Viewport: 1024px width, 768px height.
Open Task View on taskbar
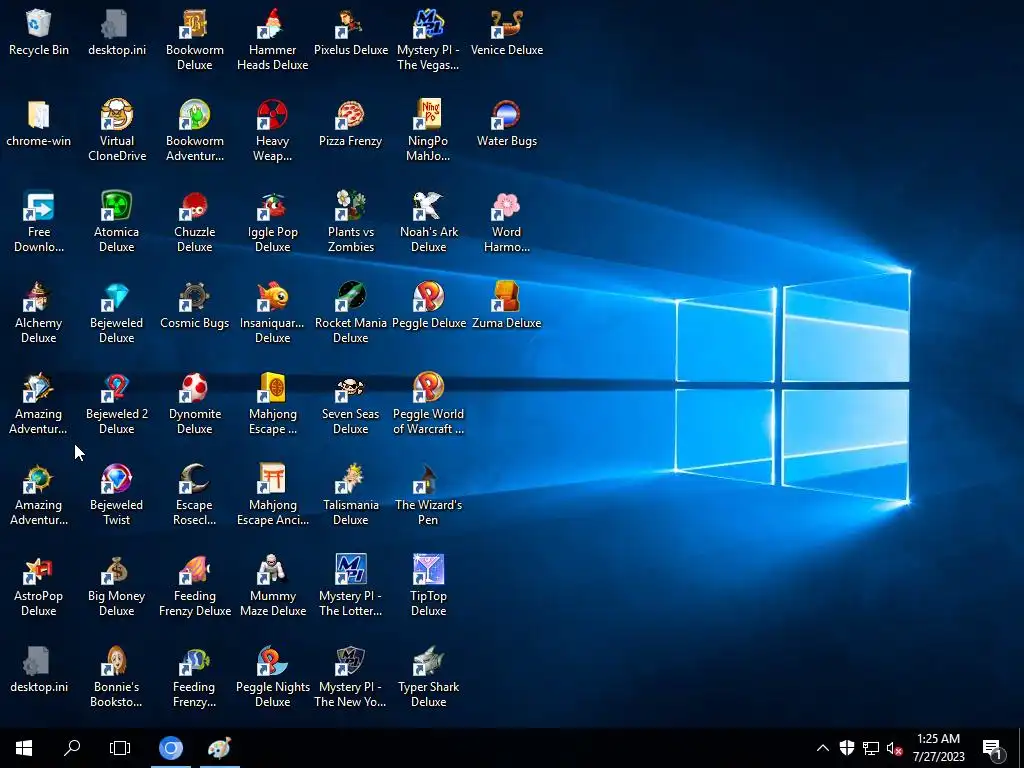pos(120,748)
